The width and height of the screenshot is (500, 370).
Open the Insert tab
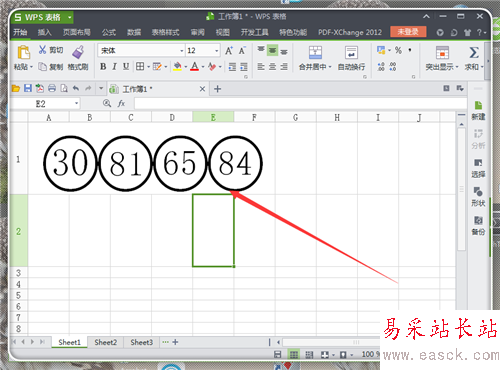pos(44,32)
